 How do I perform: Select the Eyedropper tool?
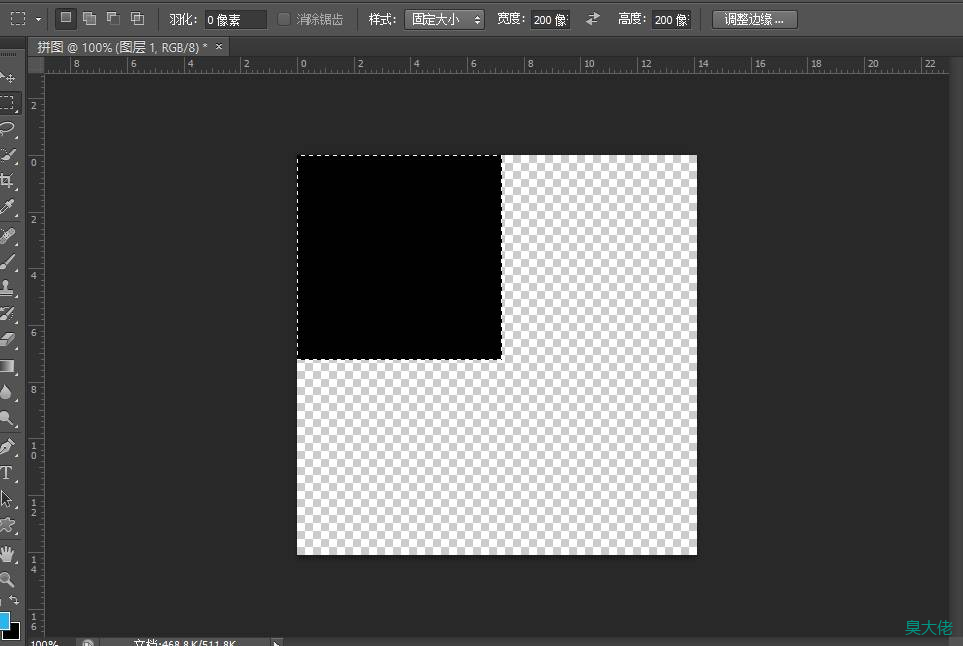tap(8, 208)
